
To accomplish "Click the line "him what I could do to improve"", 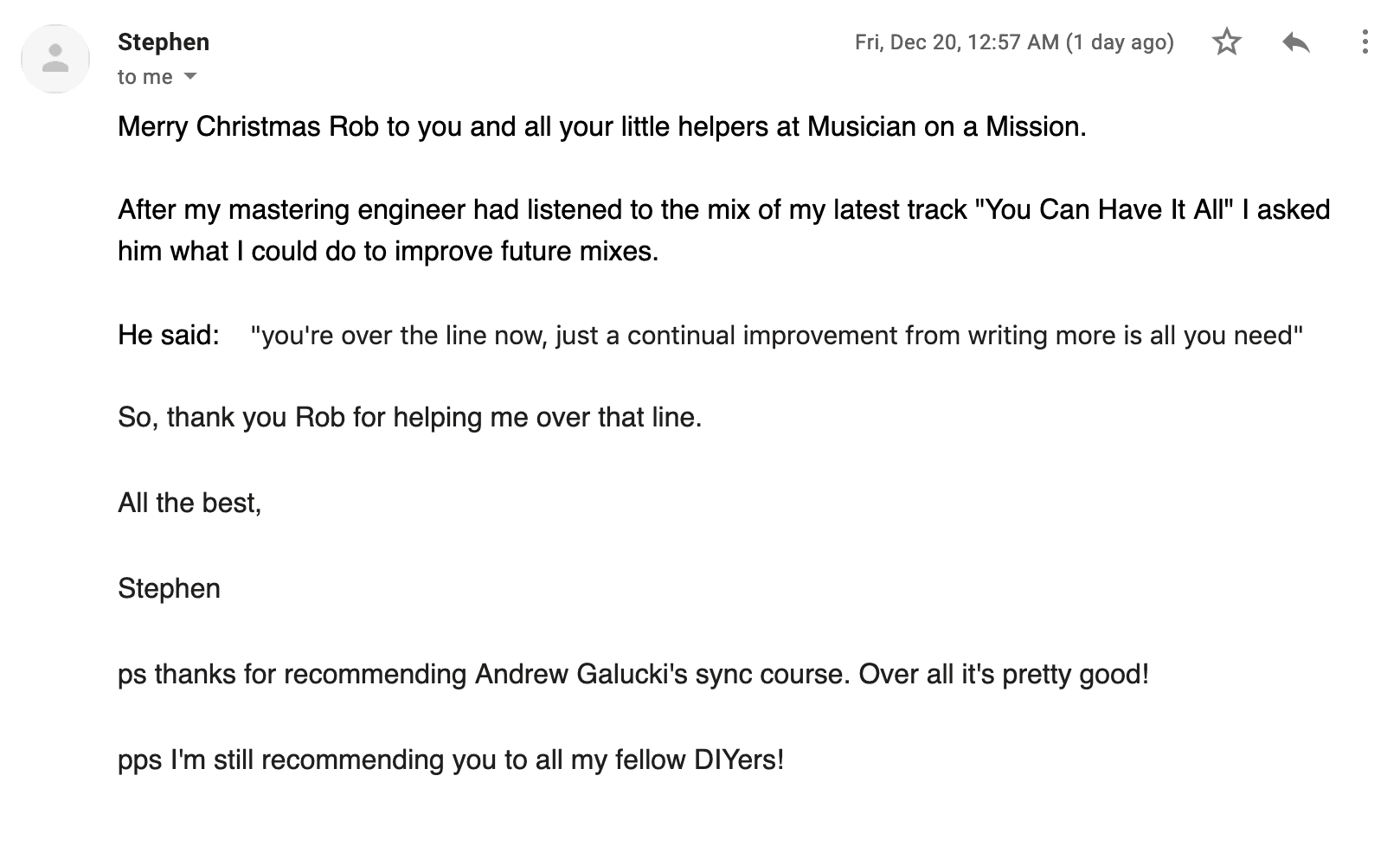I will (x=388, y=251).
